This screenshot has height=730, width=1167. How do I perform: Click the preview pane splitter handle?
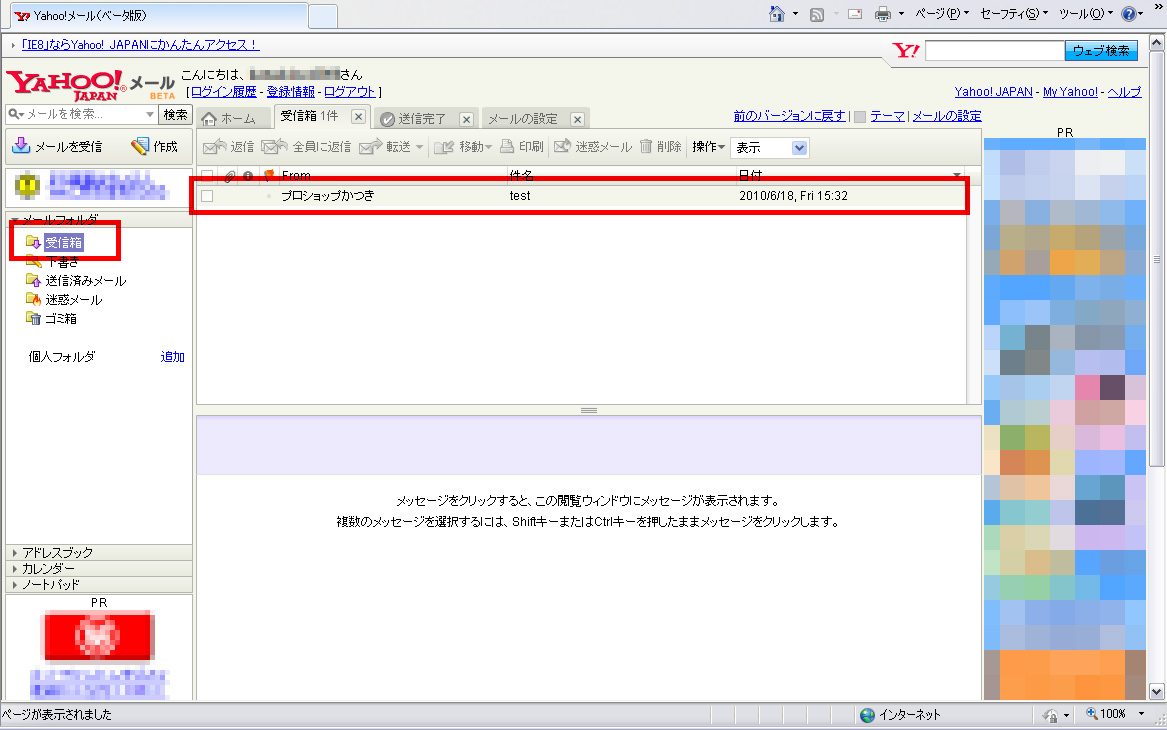[589, 410]
